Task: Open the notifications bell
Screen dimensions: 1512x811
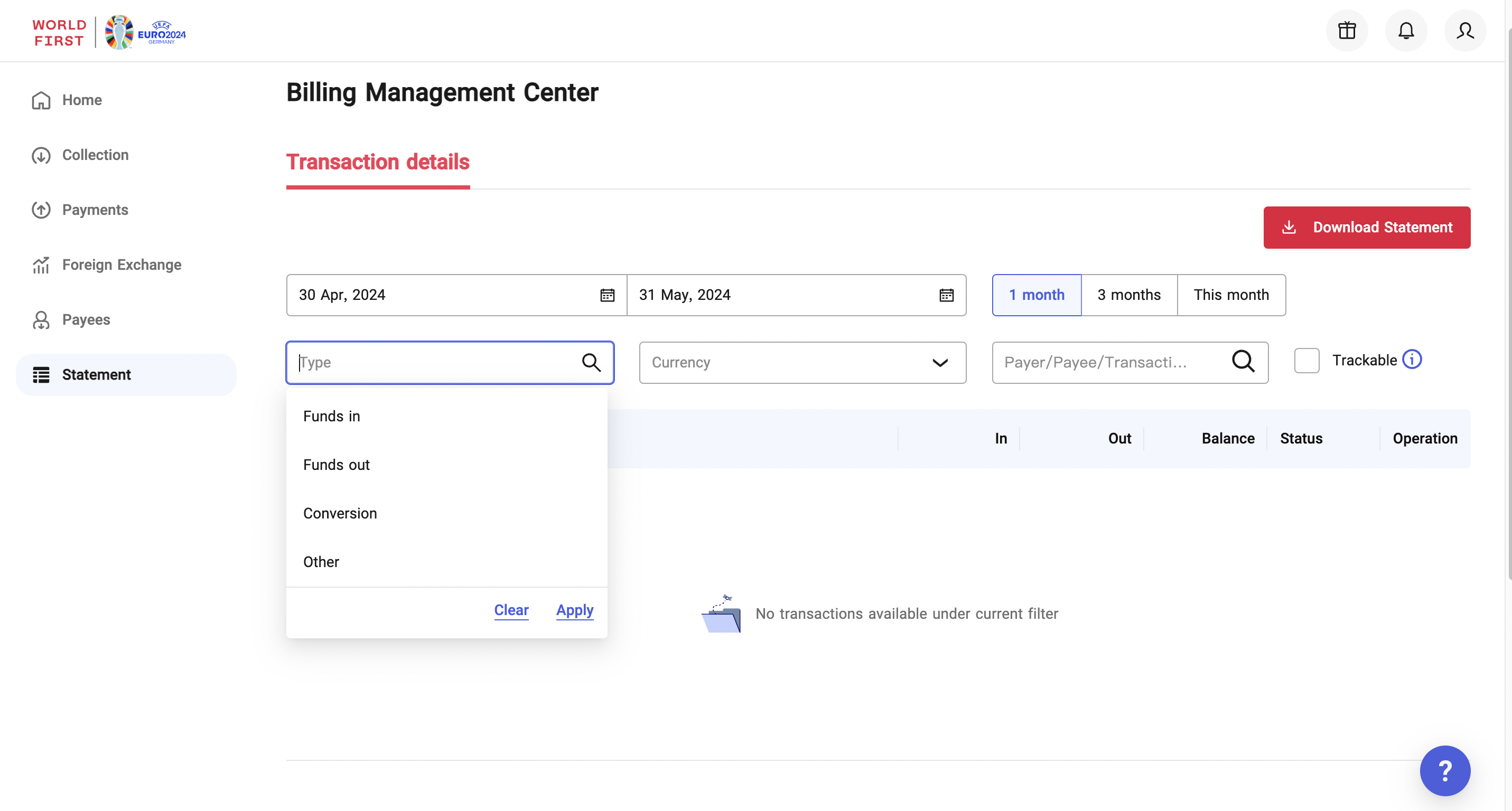Action: (x=1406, y=31)
